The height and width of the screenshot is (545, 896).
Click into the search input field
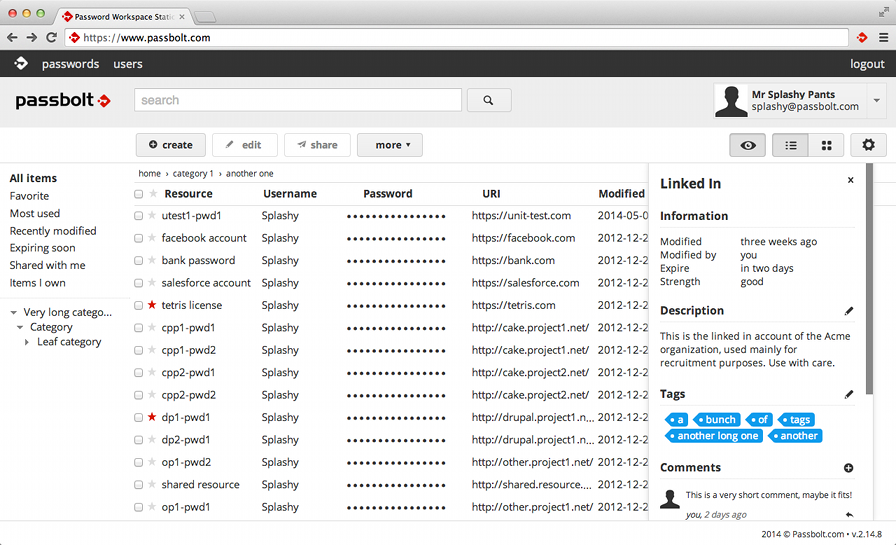pos(298,100)
